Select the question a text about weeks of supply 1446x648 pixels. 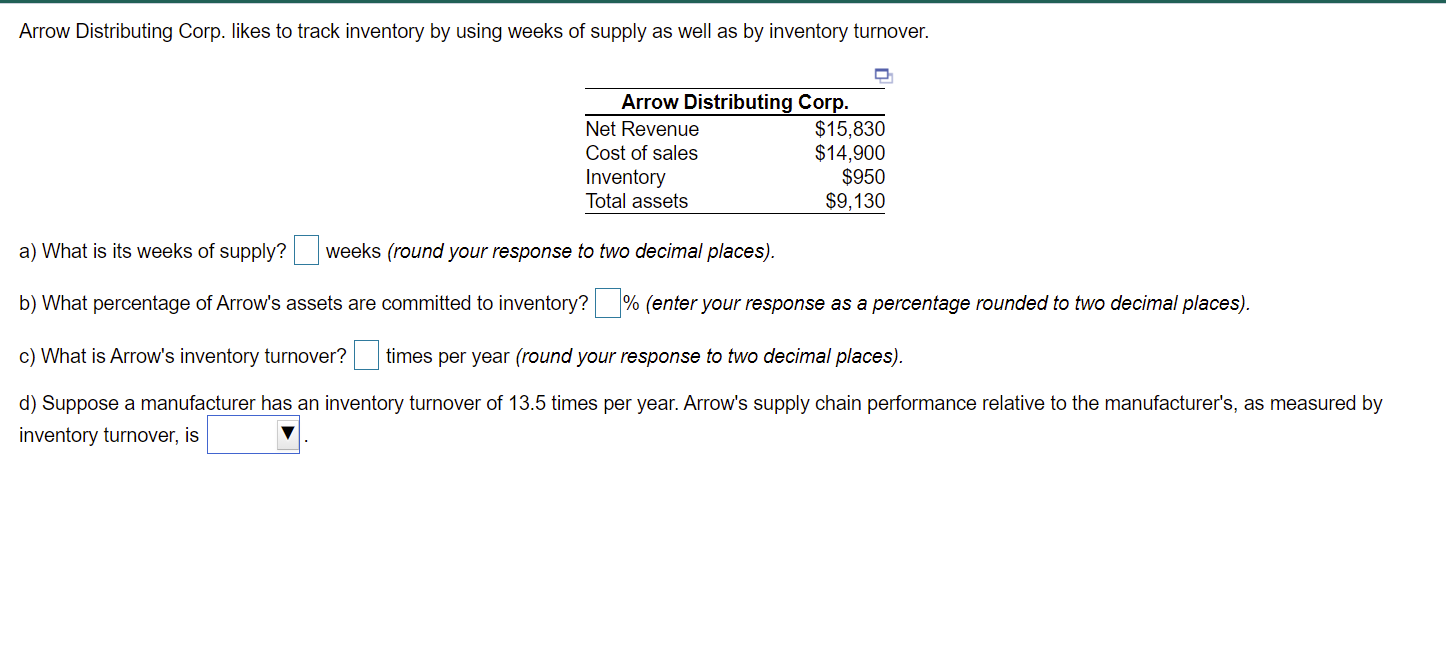(x=150, y=250)
